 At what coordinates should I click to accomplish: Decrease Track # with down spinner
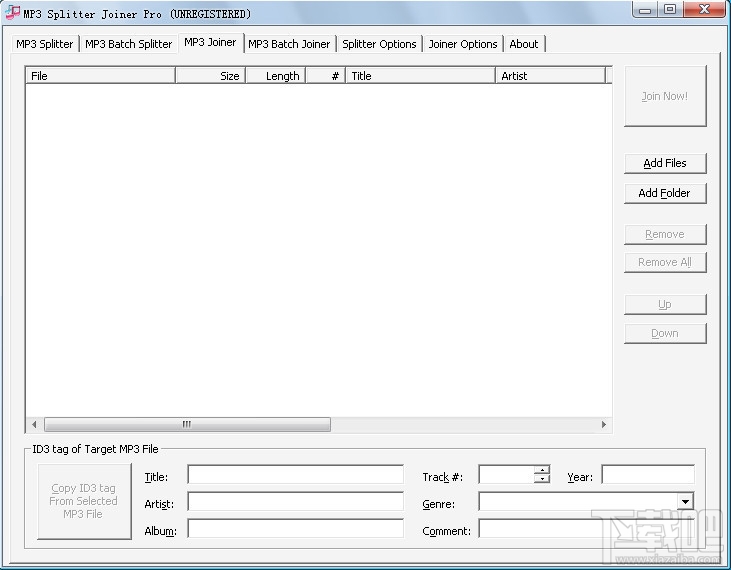coord(542,479)
